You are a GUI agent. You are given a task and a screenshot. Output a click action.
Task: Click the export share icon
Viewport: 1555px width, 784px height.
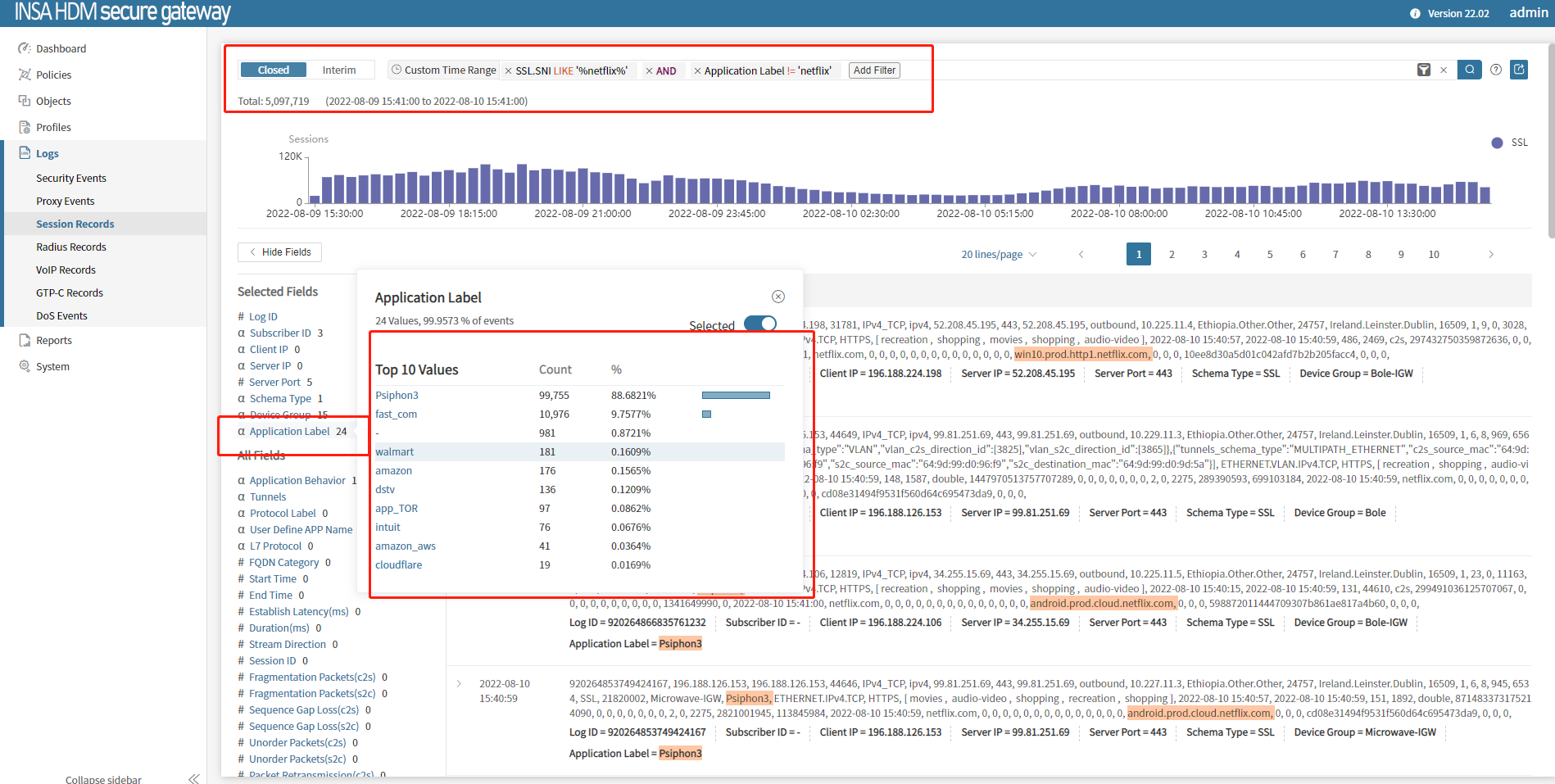coord(1519,70)
